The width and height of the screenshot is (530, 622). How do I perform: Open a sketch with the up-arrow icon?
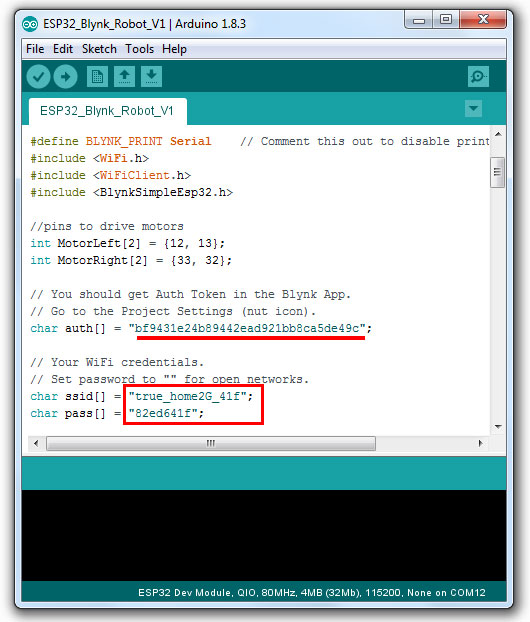click(x=125, y=76)
